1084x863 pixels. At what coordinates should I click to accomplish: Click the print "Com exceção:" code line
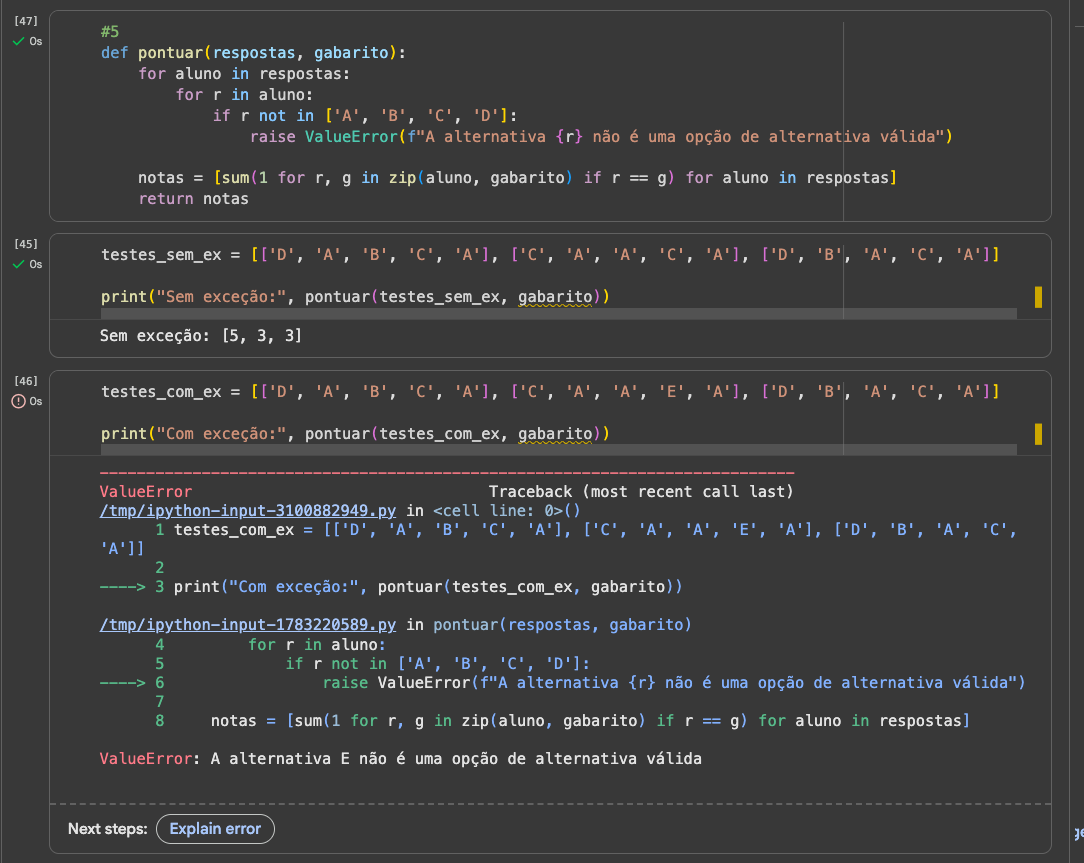pyautogui.click(x=355, y=434)
